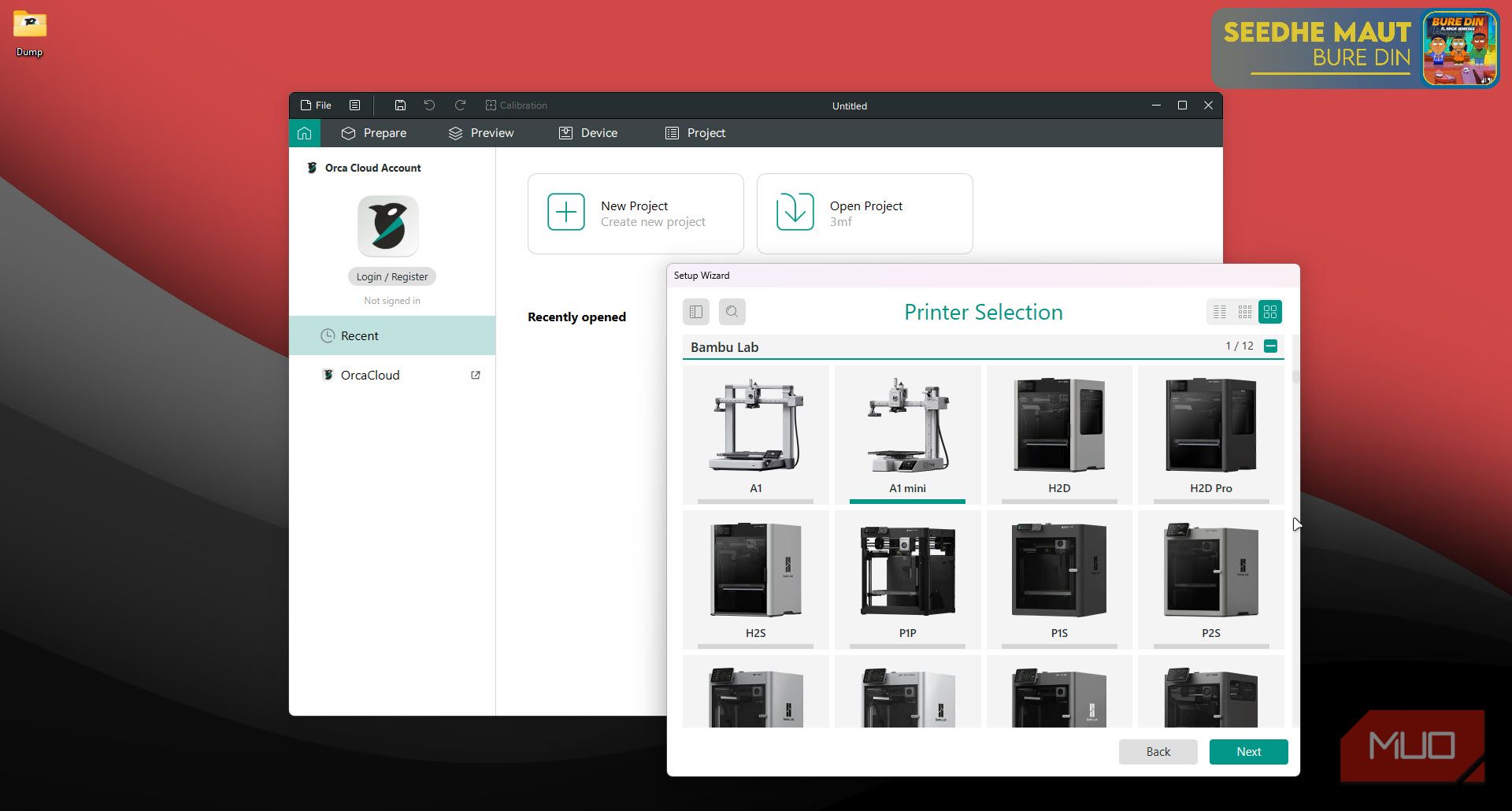This screenshot has width=1512, height=811.
Task: Select Recent in the sidebar
Action: click(x=392, y=335)
